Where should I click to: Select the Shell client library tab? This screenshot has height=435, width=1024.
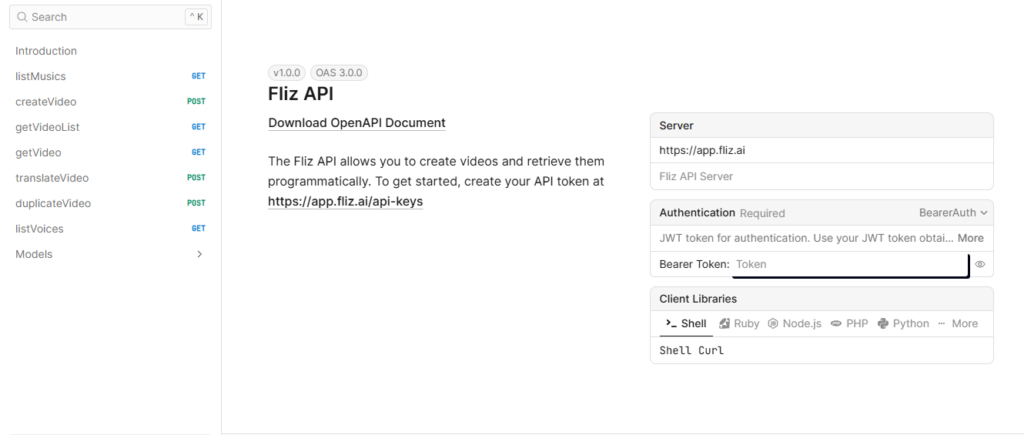(x=686, y=324)
